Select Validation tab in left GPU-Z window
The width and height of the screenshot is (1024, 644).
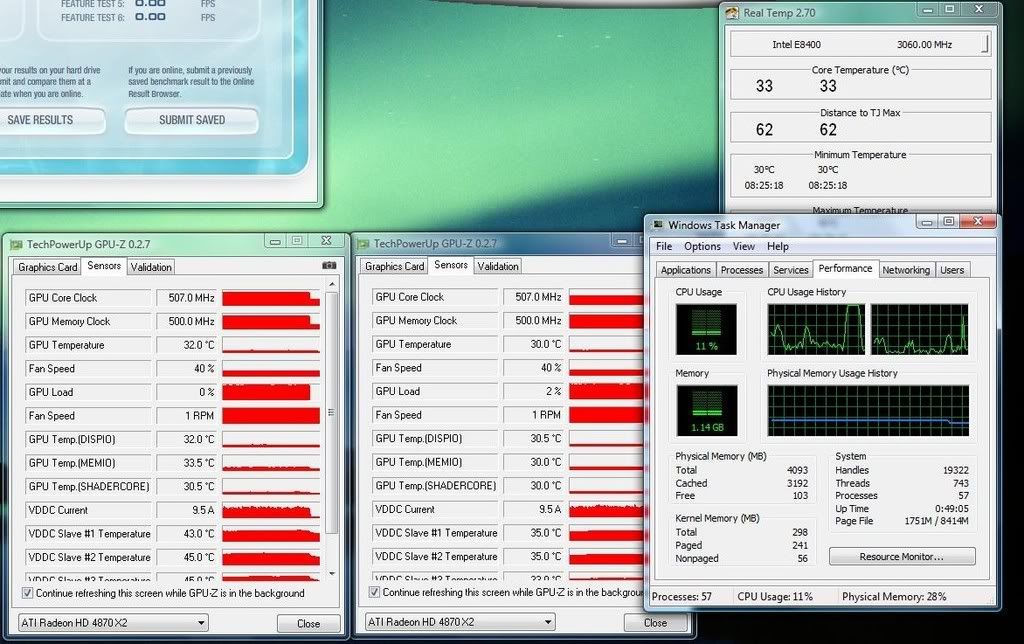pyautogui.click(x=151, y=267)
